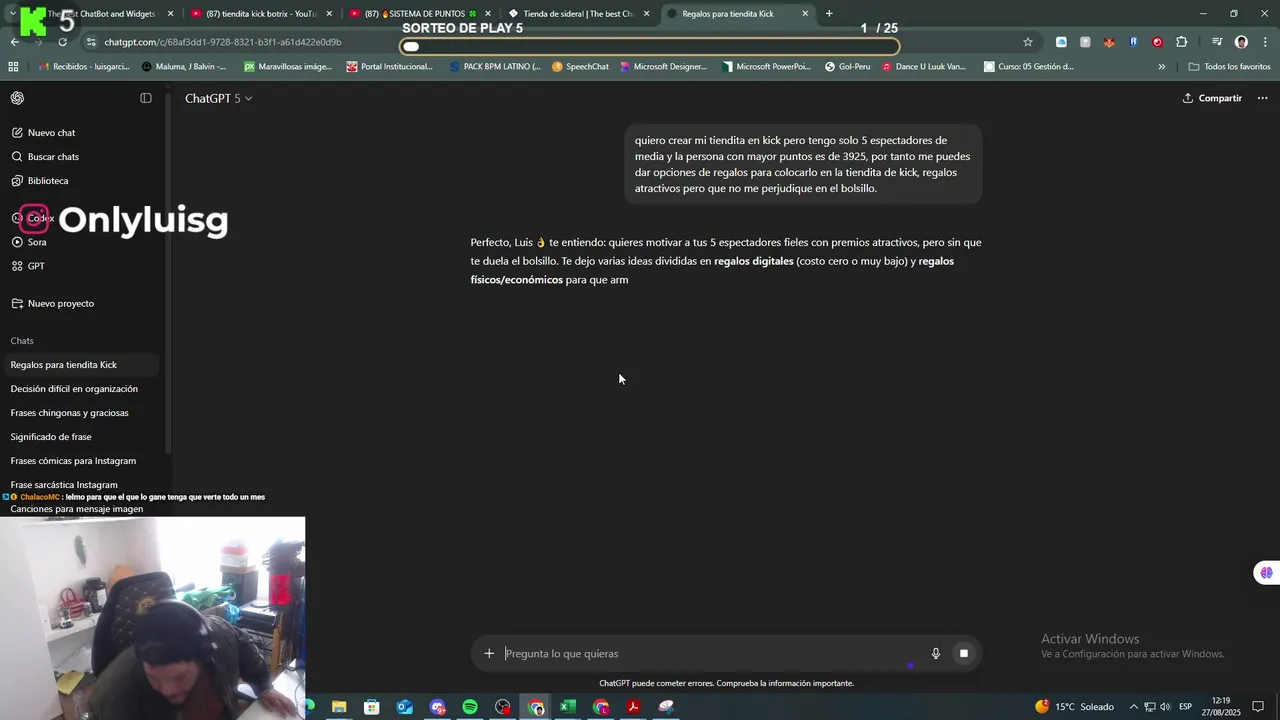Click the ChatGPT logo icon in sidebar
Screen dimensions: 1280x720
(x=17, y=98)
